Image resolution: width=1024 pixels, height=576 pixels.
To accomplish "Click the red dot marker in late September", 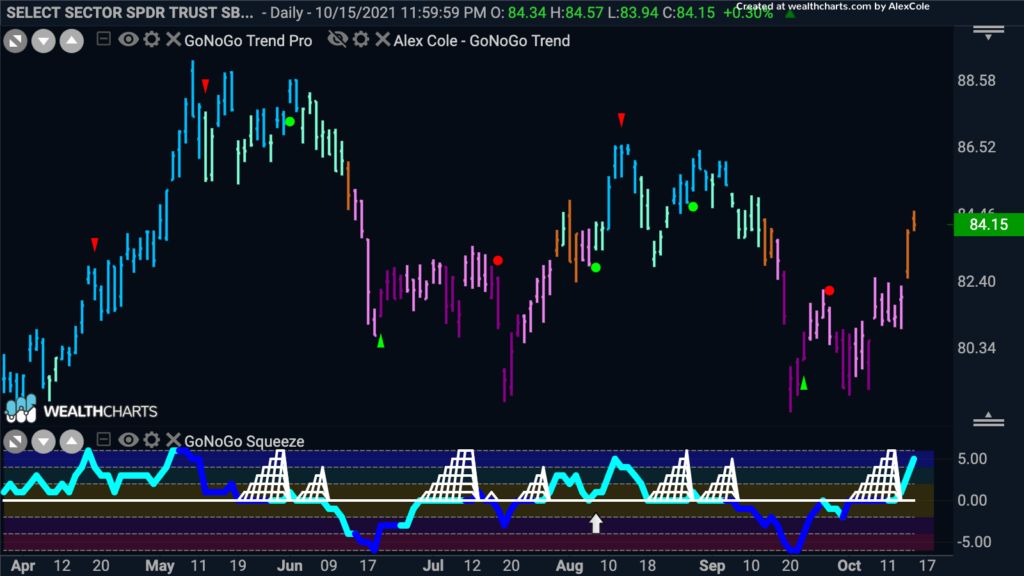I will click(x=829, y=291).
